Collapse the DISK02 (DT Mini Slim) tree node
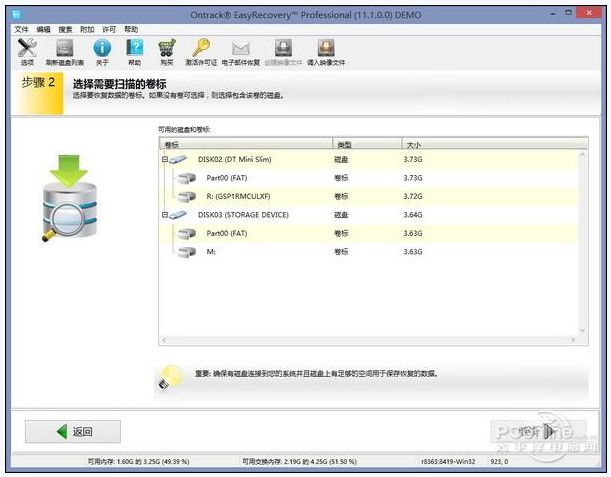The image size is (611, 477). [165, 159]
